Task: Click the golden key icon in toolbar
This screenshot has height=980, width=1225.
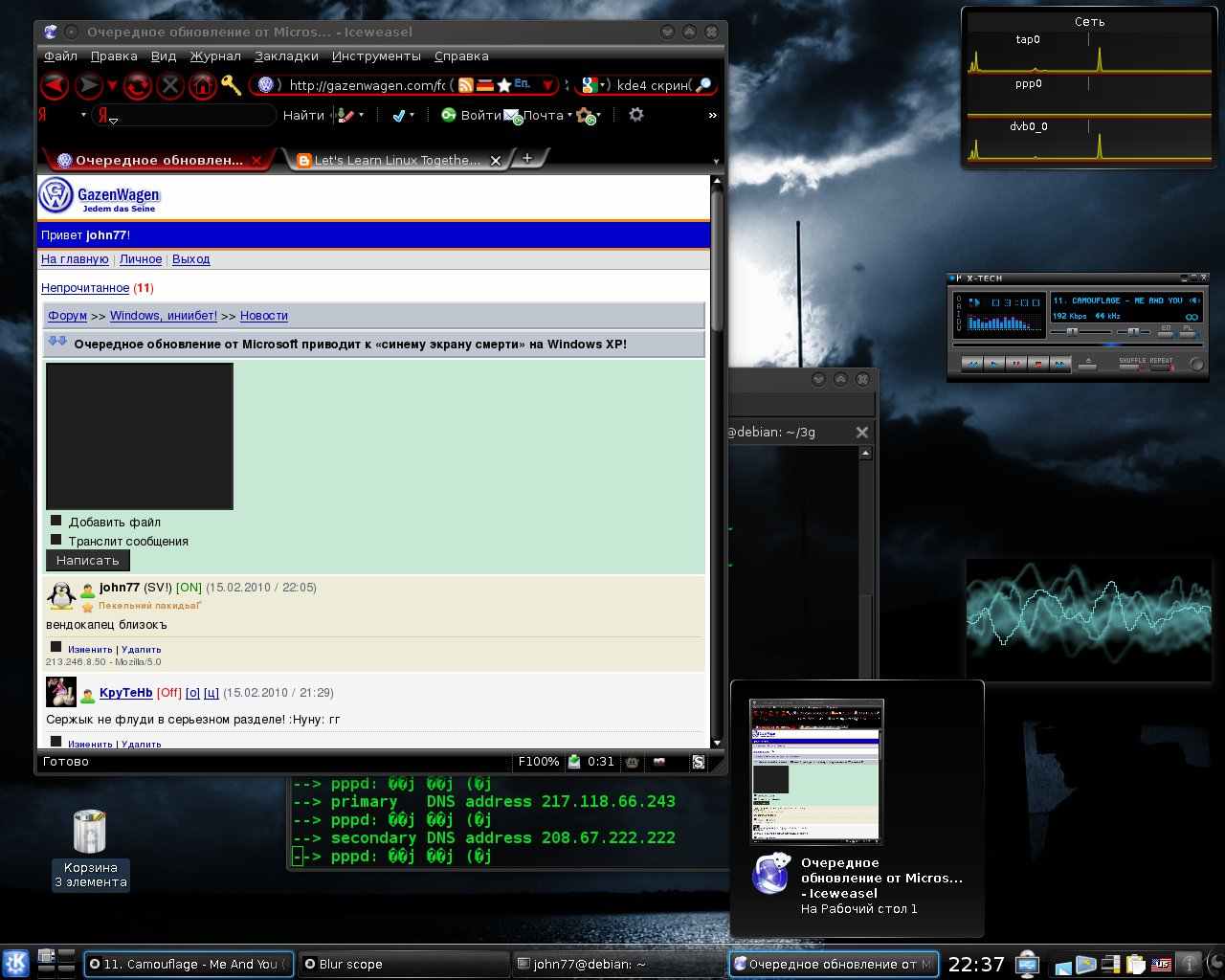Action: 231,86
